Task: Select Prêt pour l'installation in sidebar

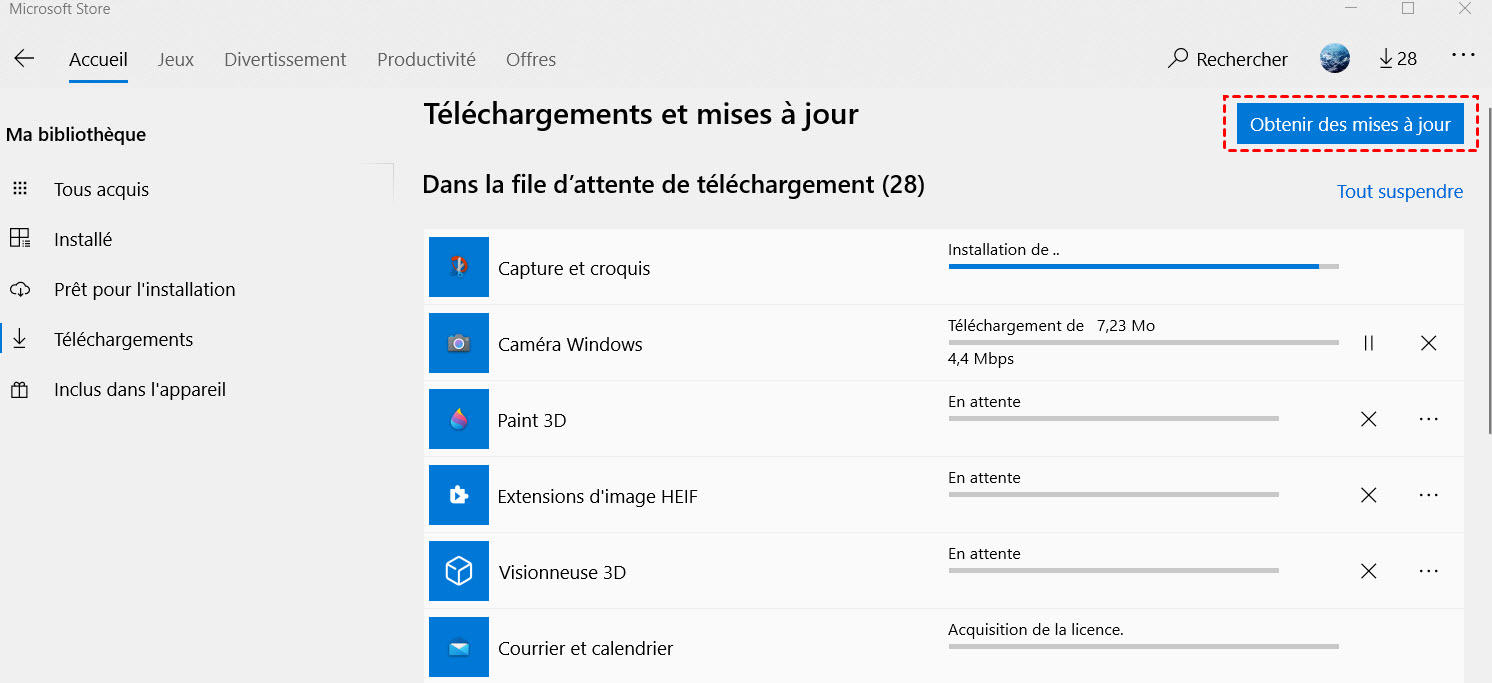Action: 144,290
